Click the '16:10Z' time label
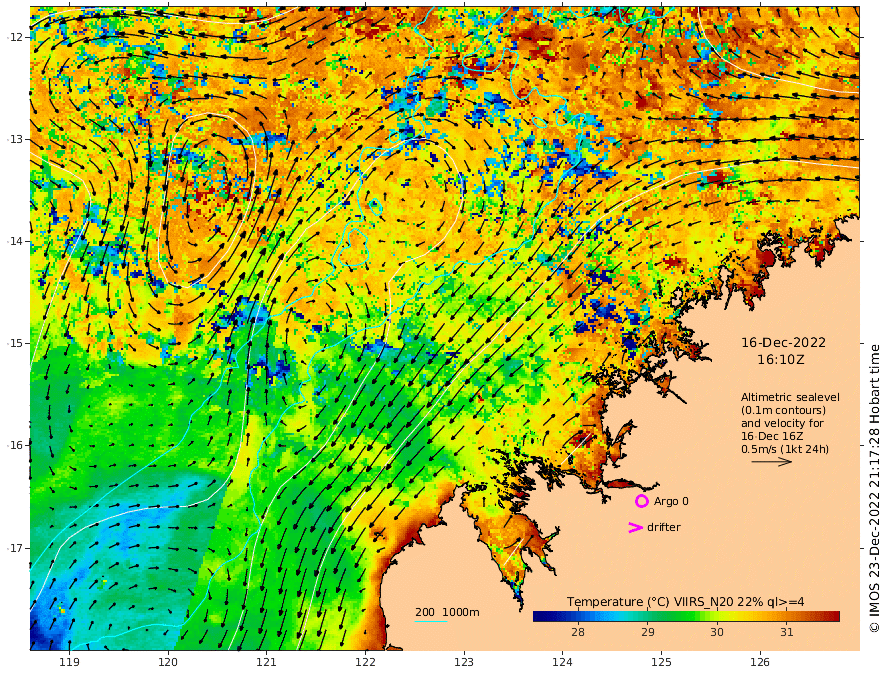Screen dimensions: 880x680 pyautogui.click(x=781, y=360)
